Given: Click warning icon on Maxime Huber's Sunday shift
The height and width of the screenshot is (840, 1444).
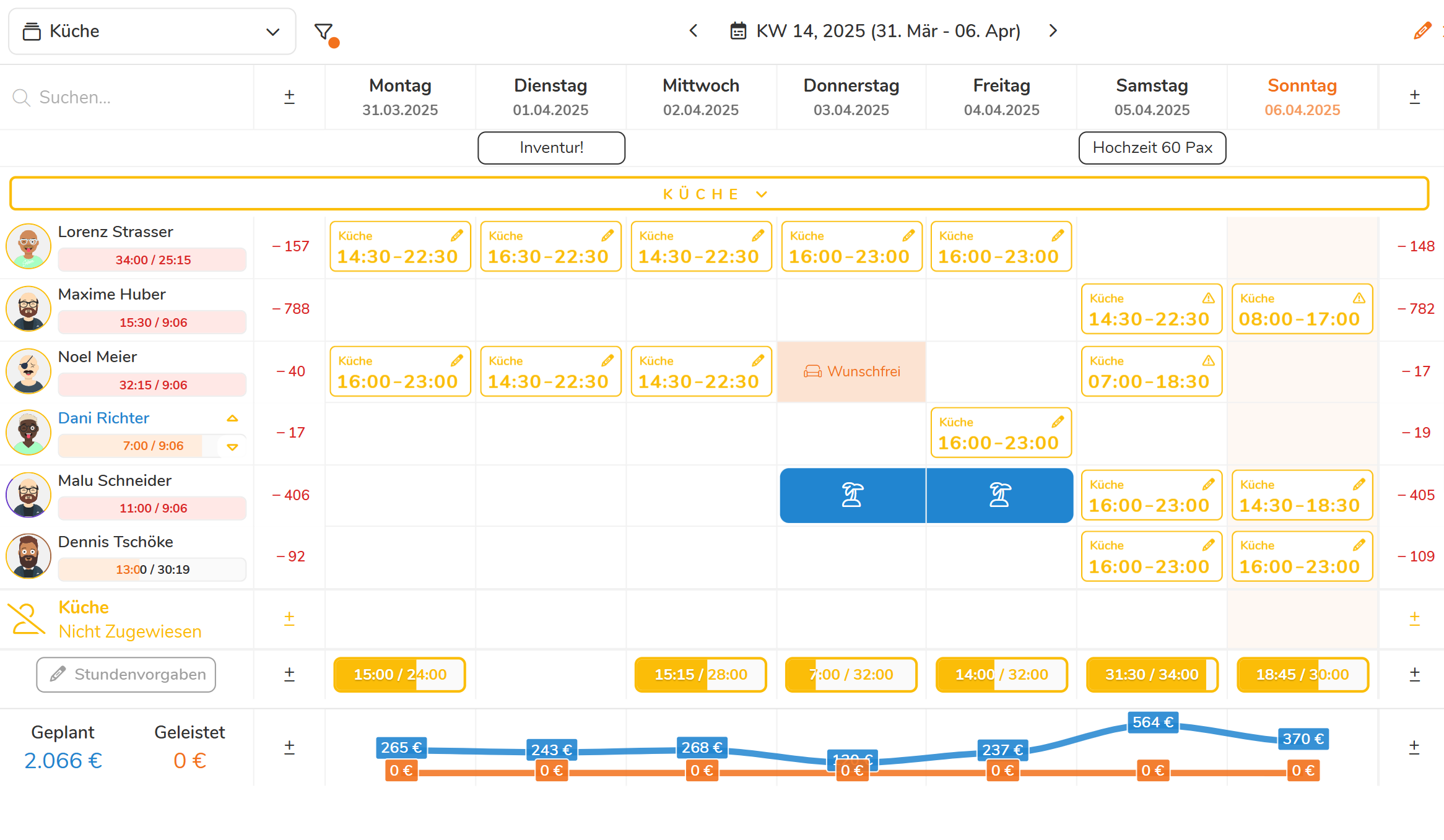Looking at the screenshot, I should pos(1359,298).
